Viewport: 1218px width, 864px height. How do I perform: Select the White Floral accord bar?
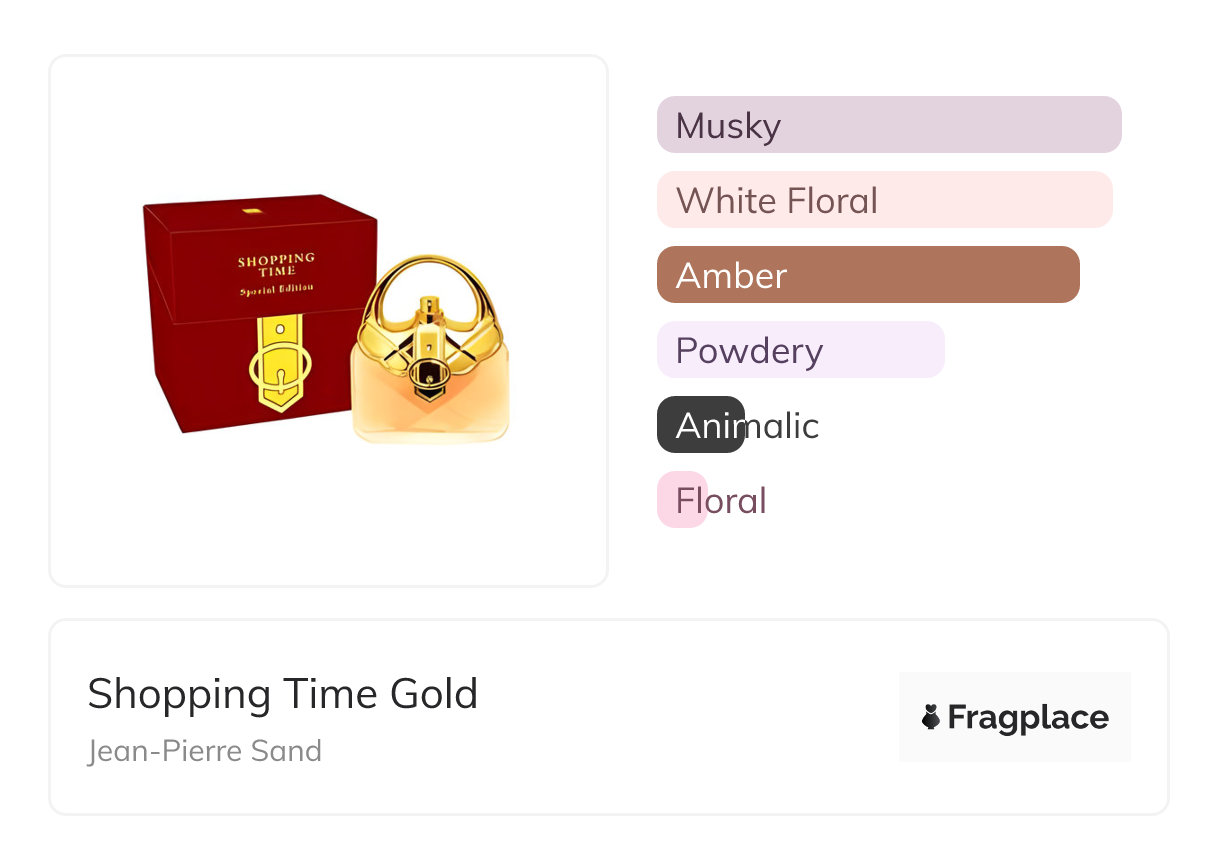(x=884, y=200)
